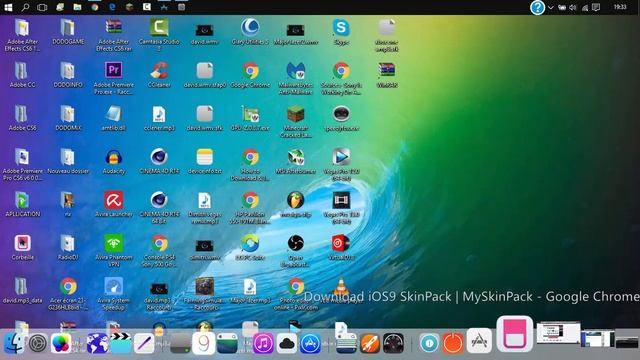Open the Malwarebytes Anti-Malware desktop icon
Viewport: 640px width, 360px height.
tap(296, 70)
